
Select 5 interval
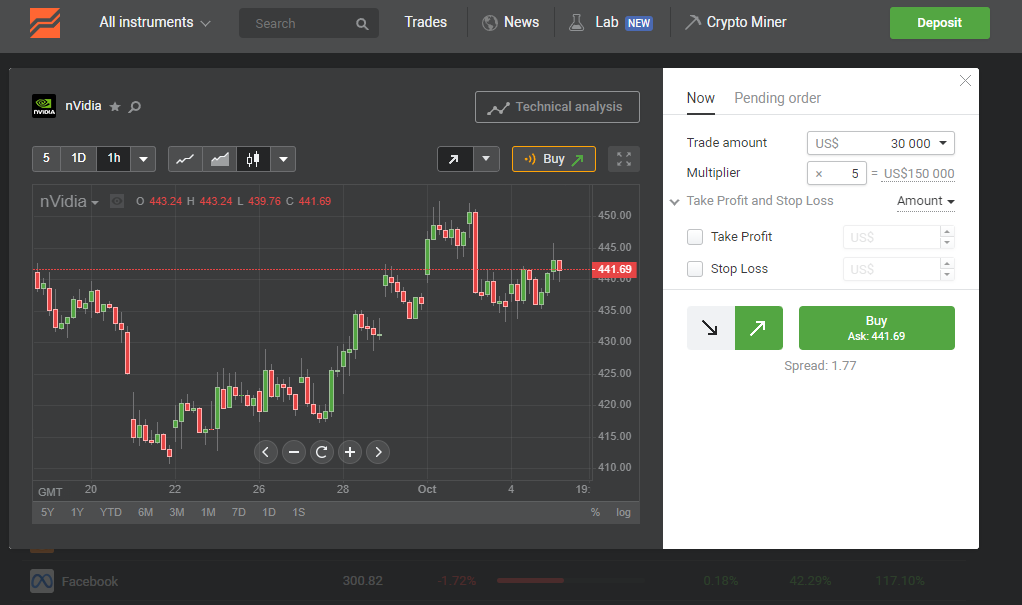point(46,158)
